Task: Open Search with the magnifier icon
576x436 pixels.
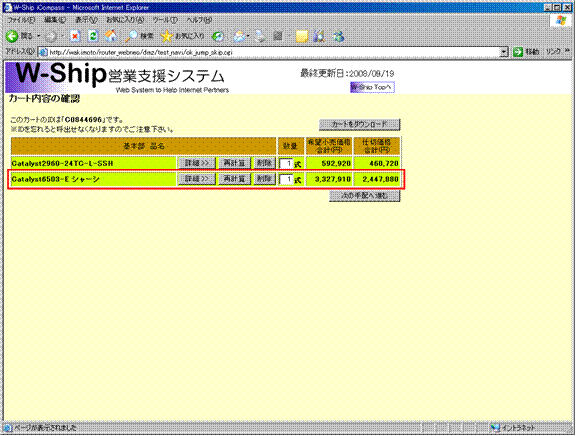Action: (139, 36)
